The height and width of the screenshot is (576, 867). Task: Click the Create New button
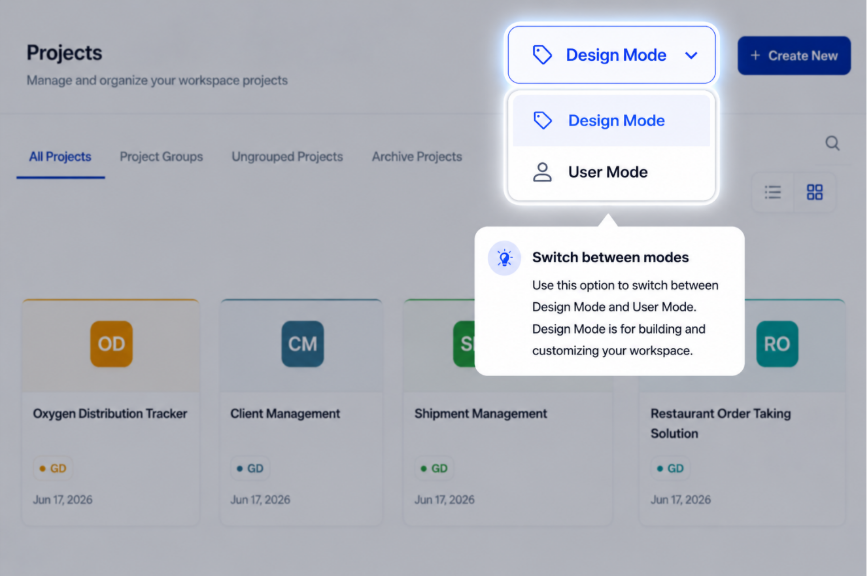pyautogui.click(x=794, y=55)
